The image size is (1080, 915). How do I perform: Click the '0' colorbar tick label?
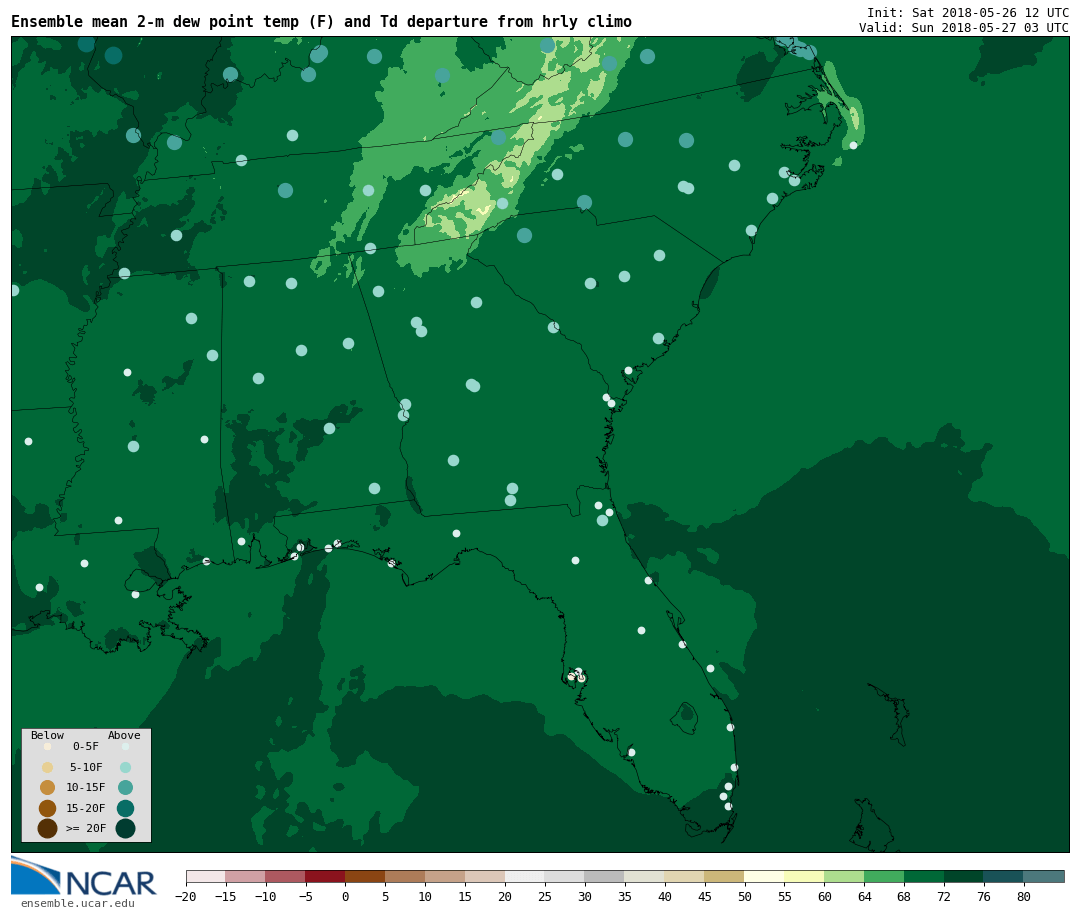click(345, 896)
